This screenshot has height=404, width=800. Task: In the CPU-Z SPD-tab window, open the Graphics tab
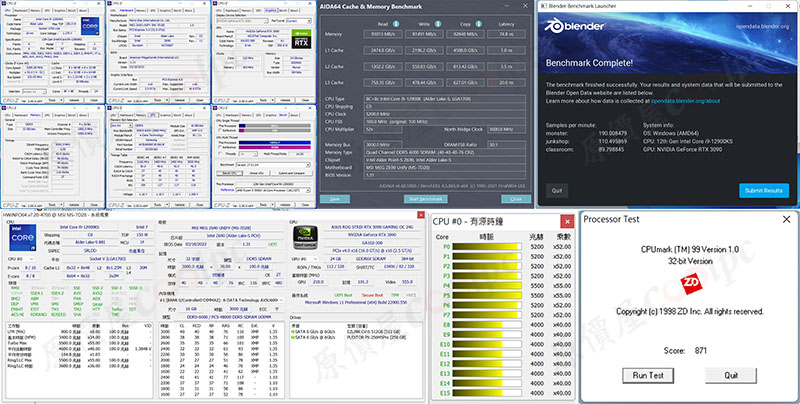165,115
